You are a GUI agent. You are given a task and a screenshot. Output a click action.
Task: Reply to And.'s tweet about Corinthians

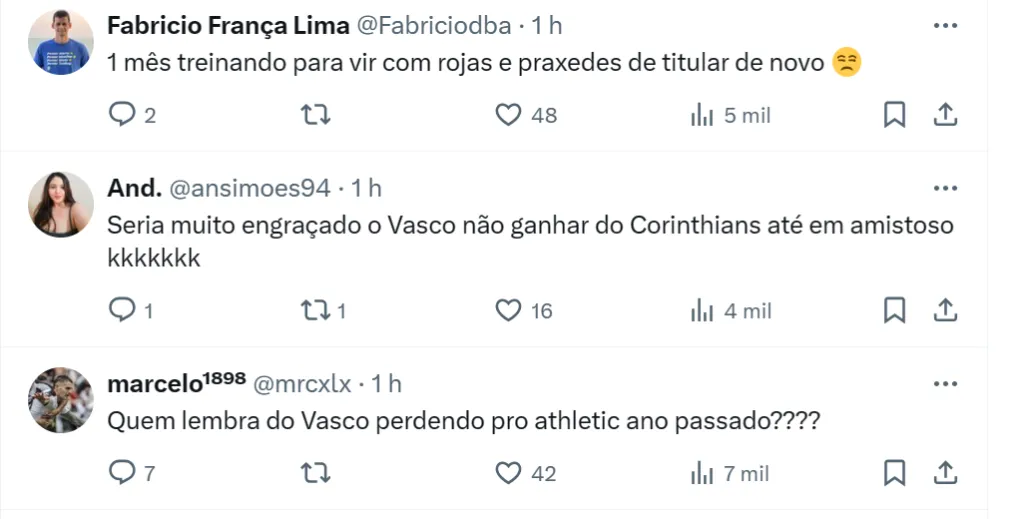click(121, 311)
